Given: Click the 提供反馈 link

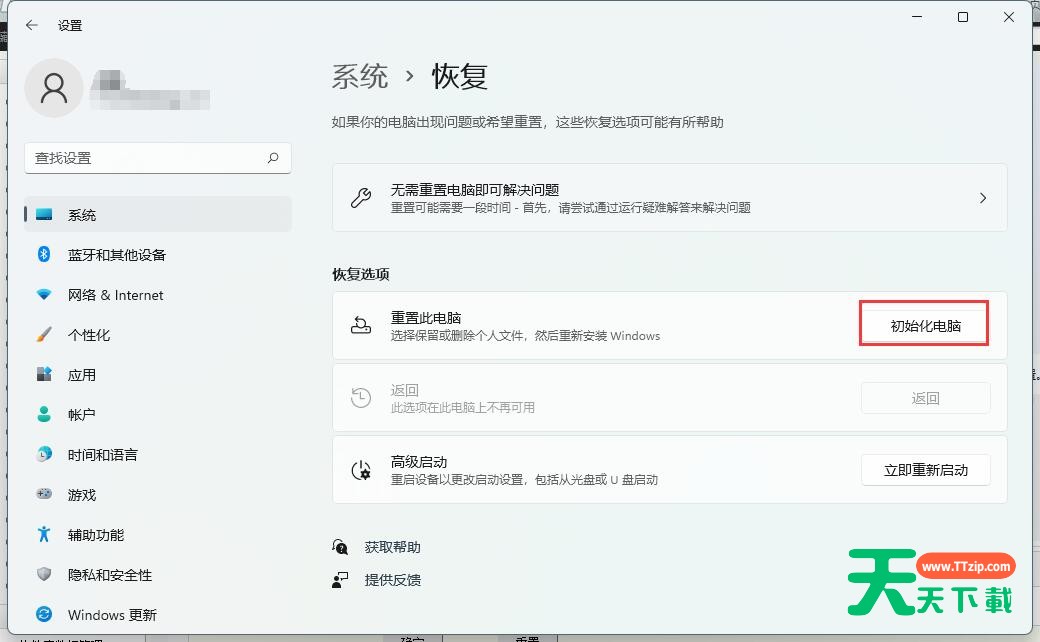Looking at the screenshot, I should pos(392,580).
